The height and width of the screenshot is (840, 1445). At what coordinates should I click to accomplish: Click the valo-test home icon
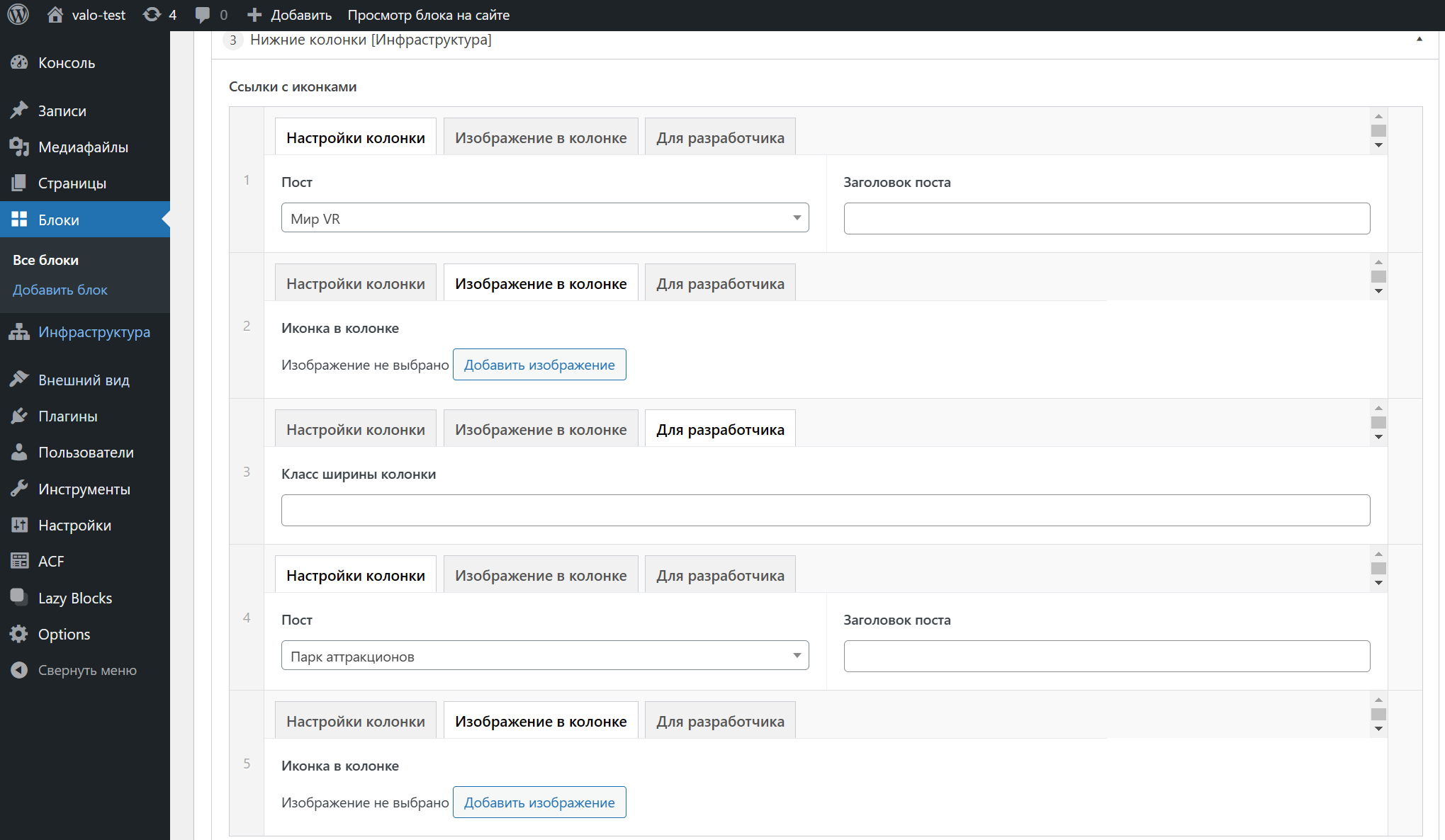pos(55,15)
